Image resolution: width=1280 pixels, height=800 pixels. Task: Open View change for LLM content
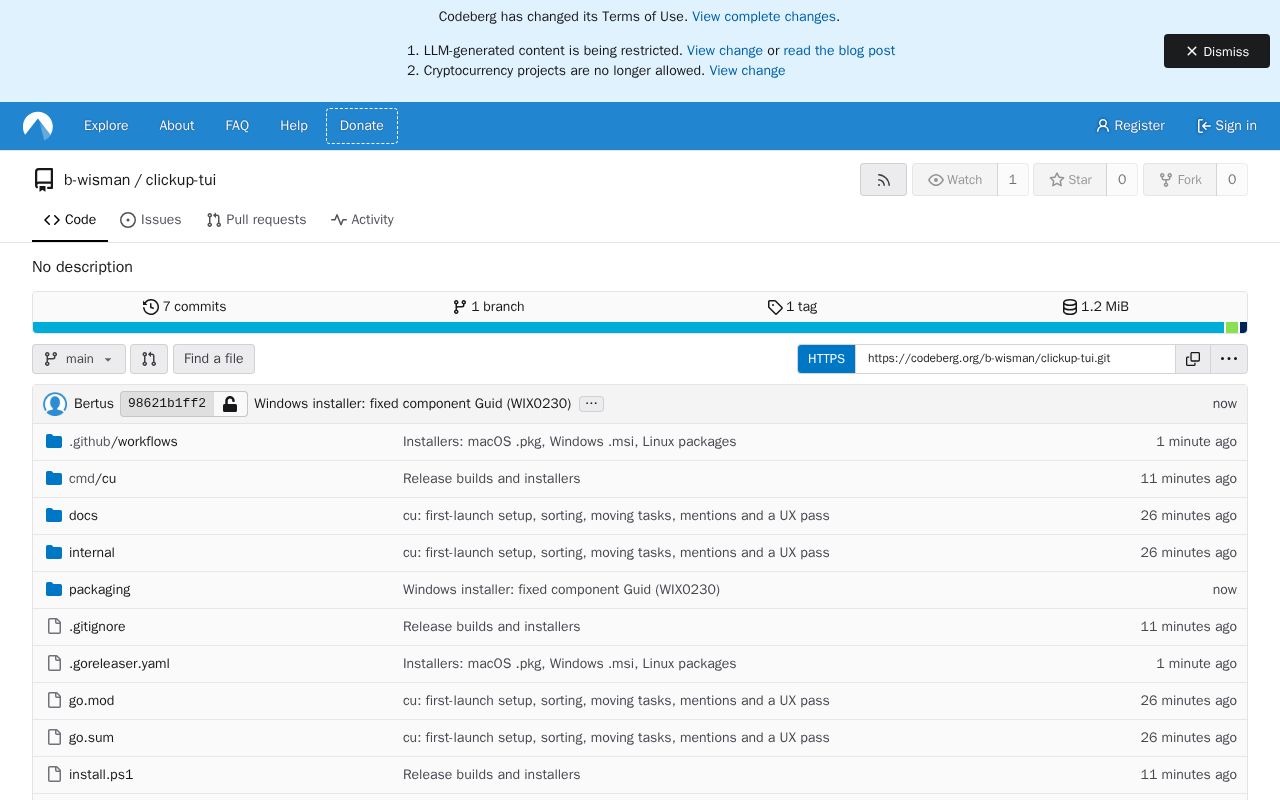pos(725,51)
